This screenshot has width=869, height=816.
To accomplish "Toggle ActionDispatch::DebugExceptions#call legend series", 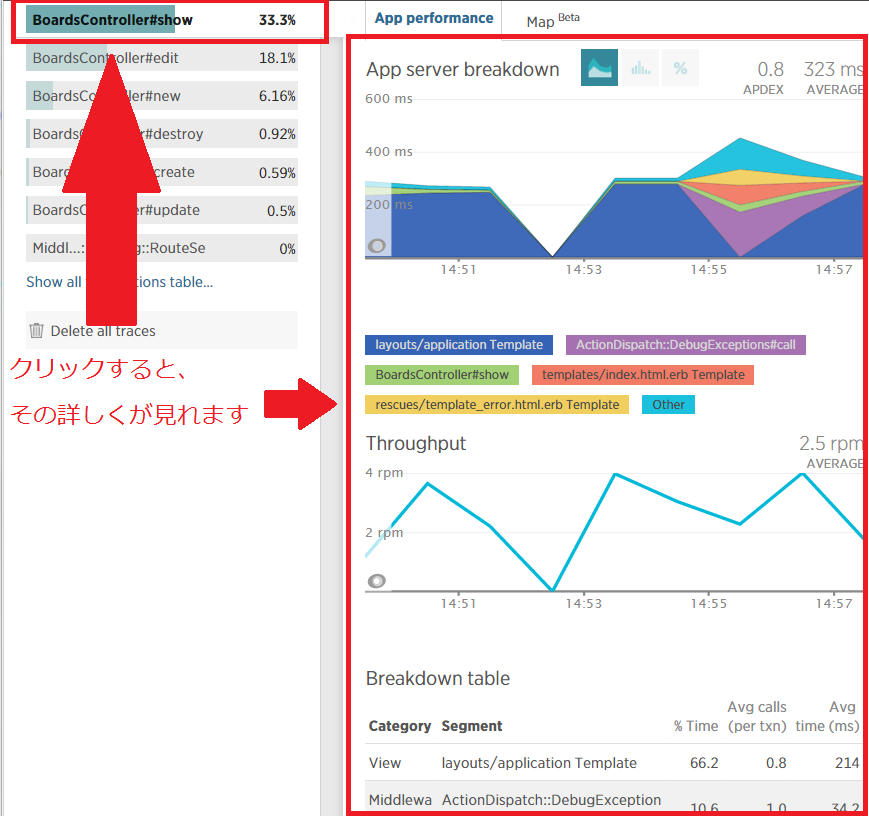I will 685,345.
